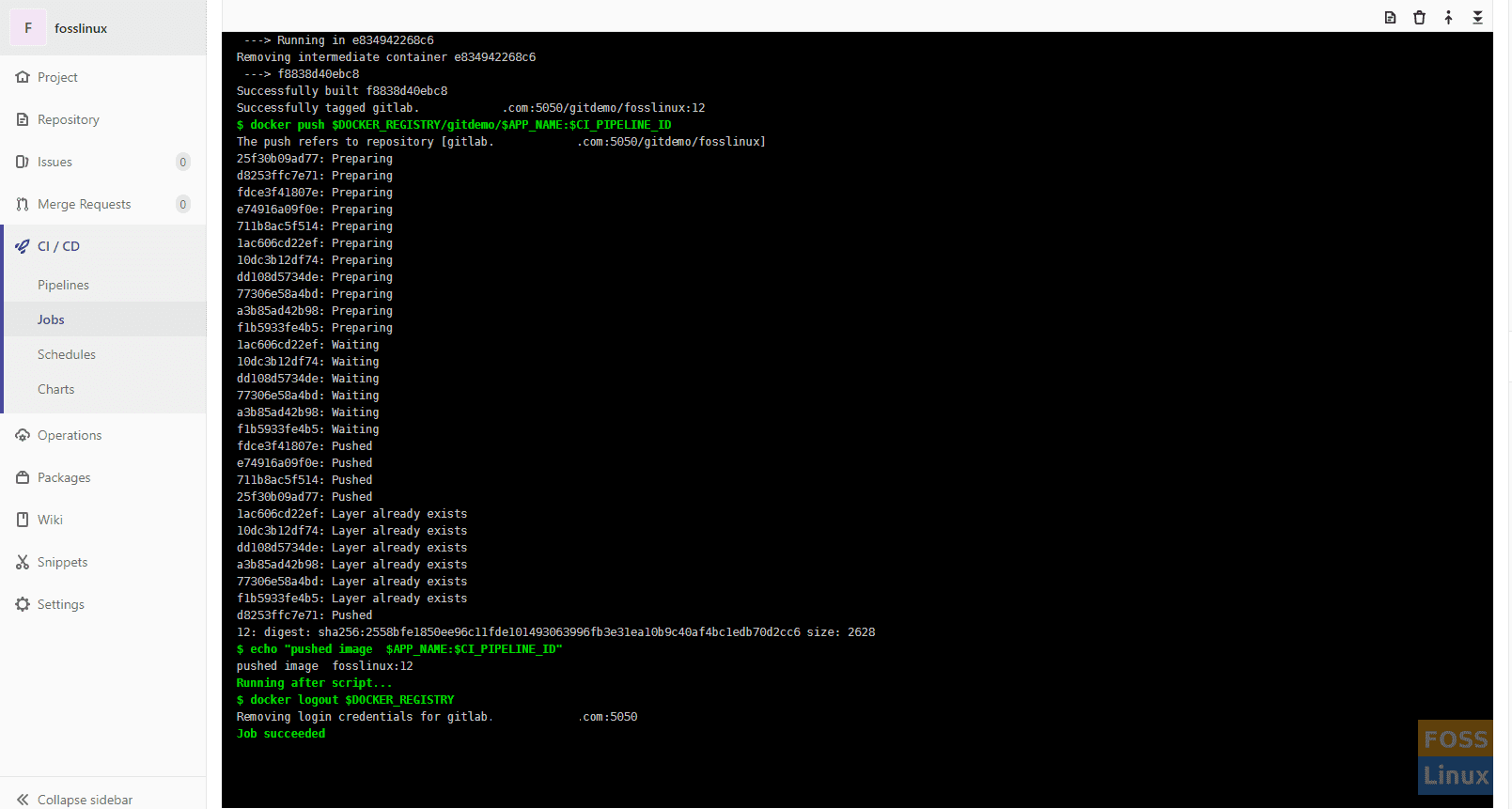The width and height of the screenshot is (1512, 809).
Task: Click Collapse sidebar label
Action: click(x=85, y=800)
